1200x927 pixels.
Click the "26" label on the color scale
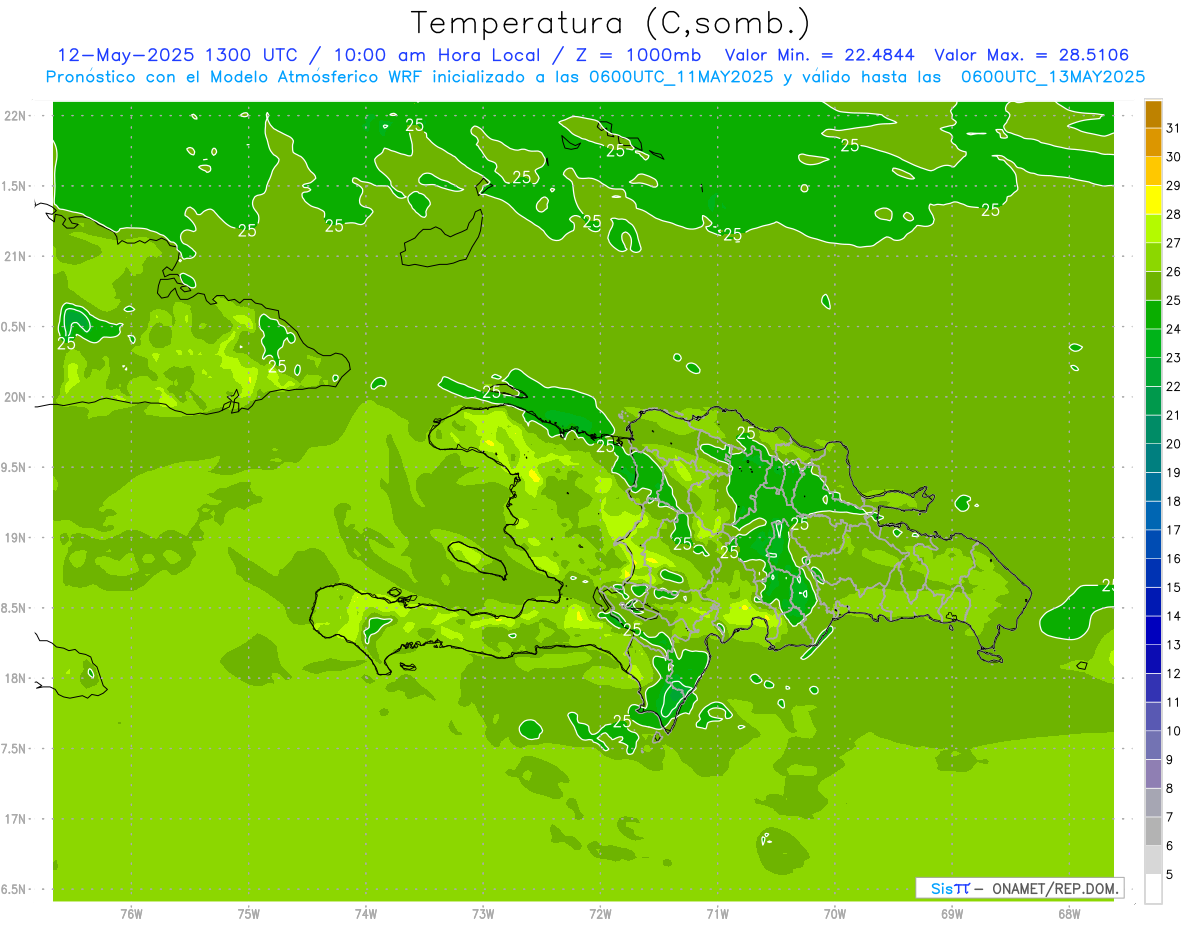pos(1174,272)
